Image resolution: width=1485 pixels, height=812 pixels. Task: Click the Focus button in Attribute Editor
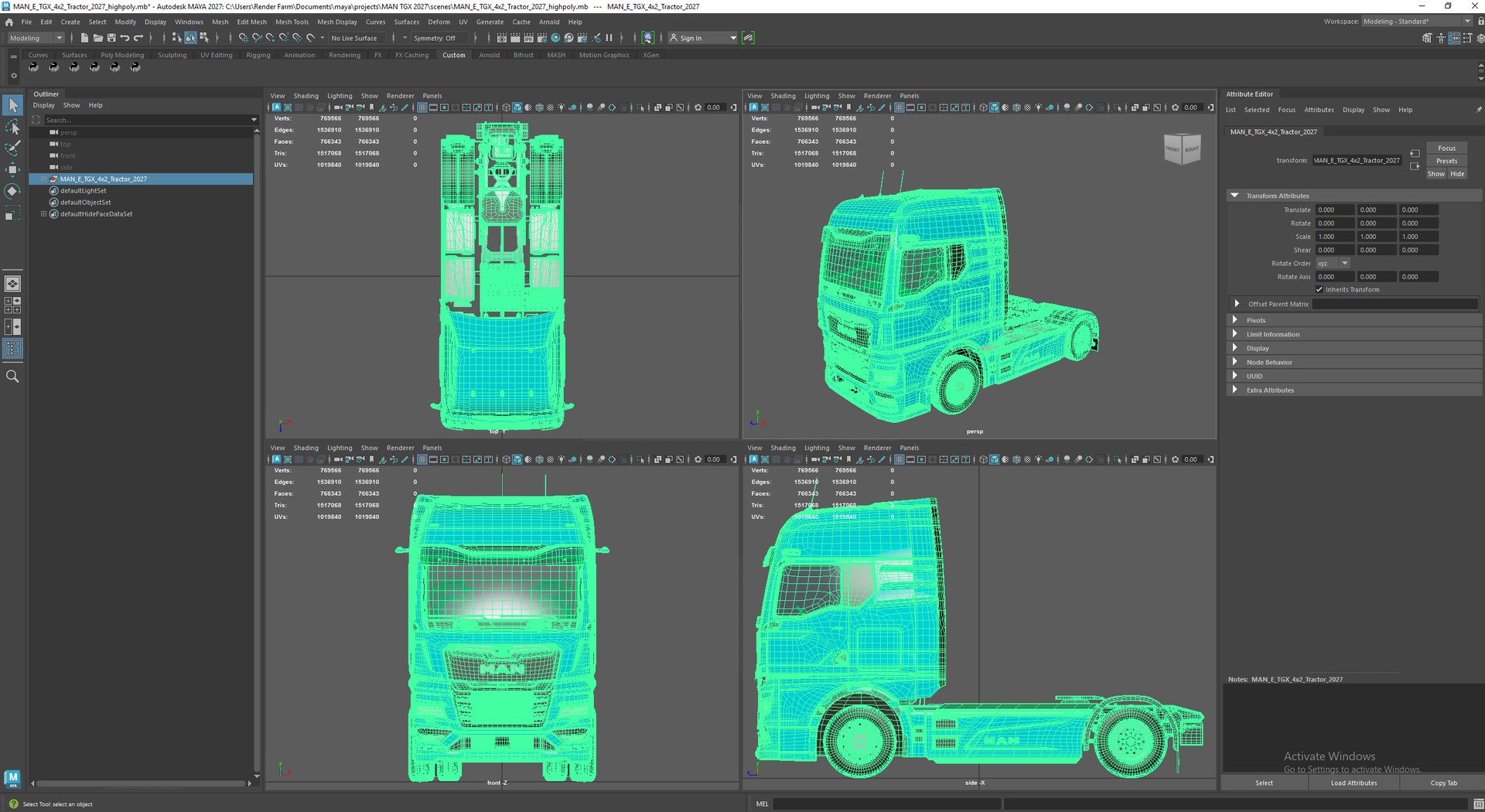(x=1446, y=148)
